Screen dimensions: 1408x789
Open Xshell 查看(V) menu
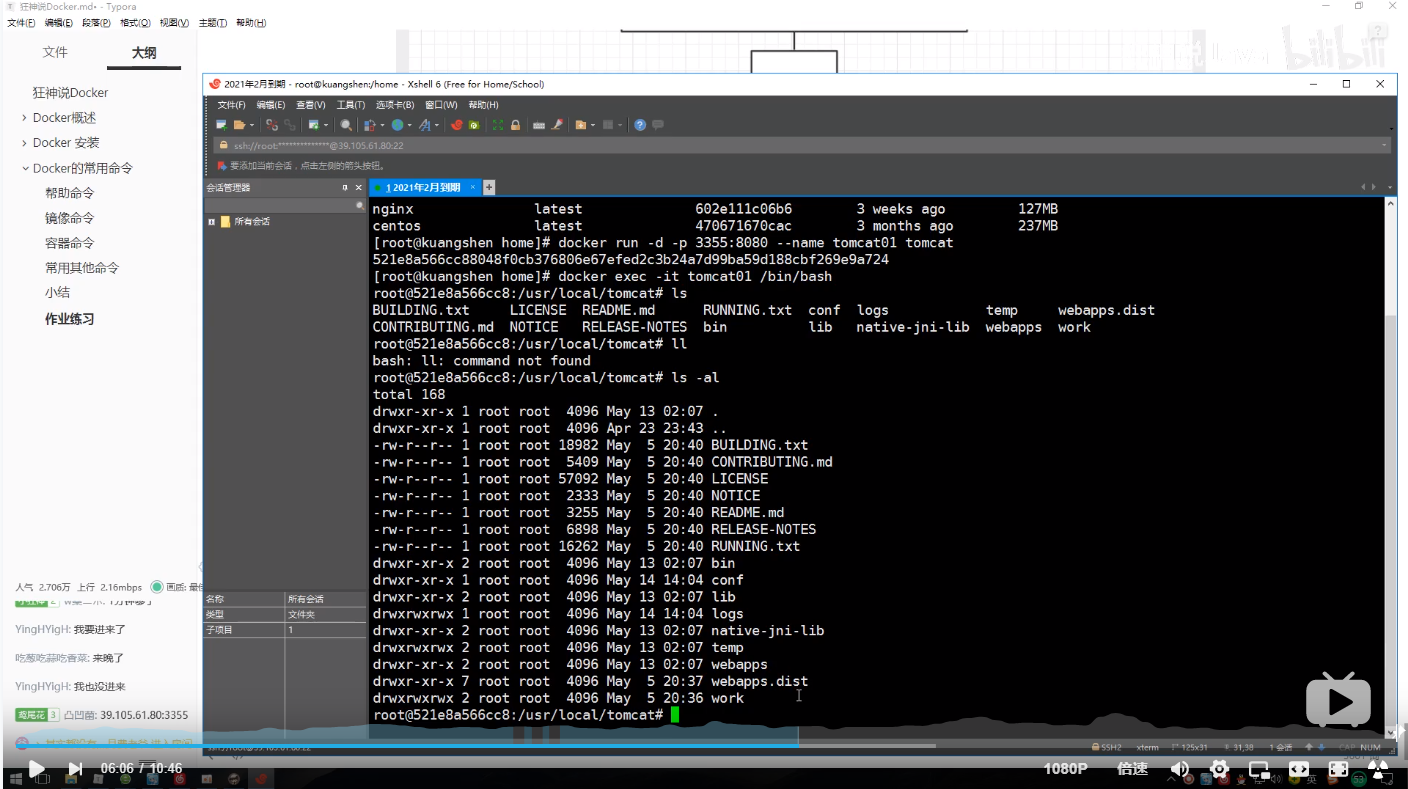point(310,105)
